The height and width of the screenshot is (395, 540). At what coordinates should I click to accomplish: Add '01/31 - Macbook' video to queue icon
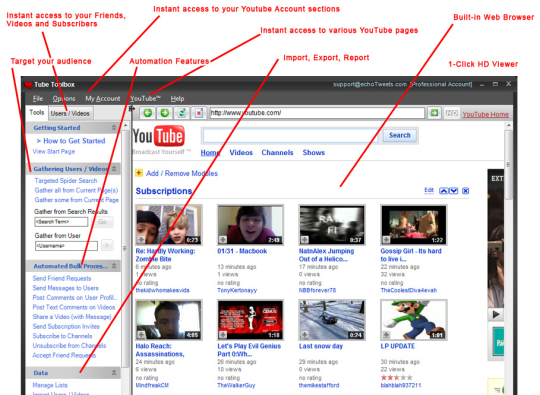[x=223, y=239]
